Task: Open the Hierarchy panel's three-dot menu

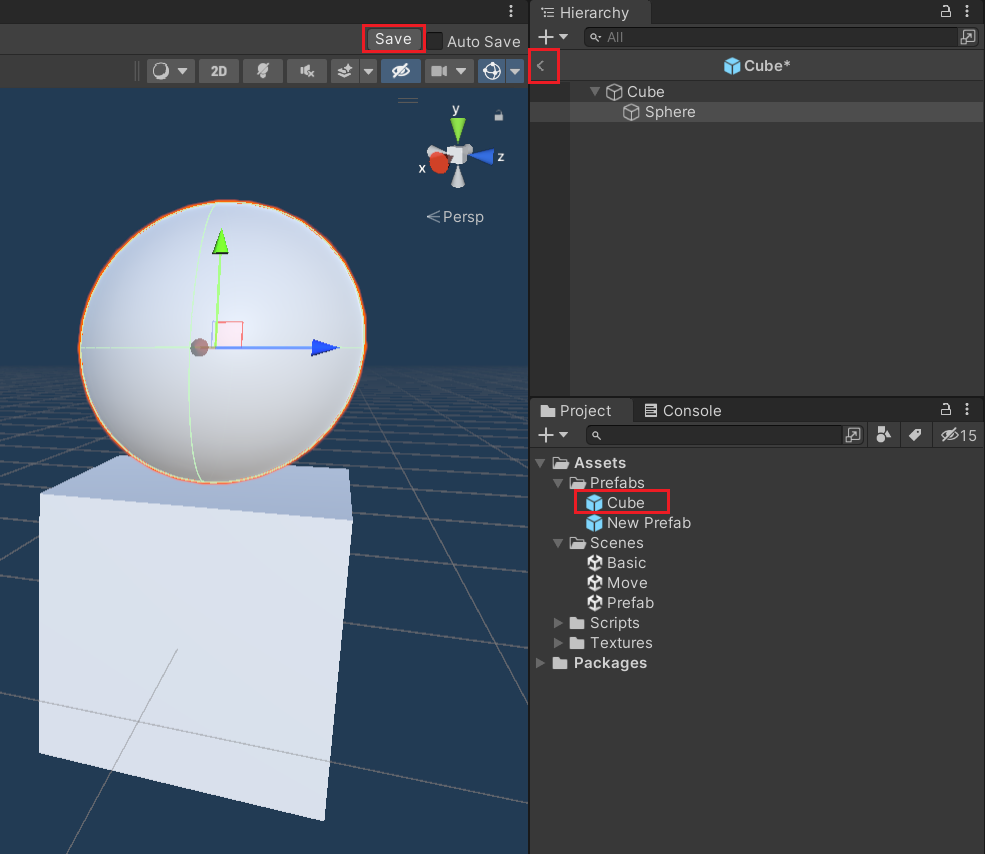Action: [x=967, y=12]
